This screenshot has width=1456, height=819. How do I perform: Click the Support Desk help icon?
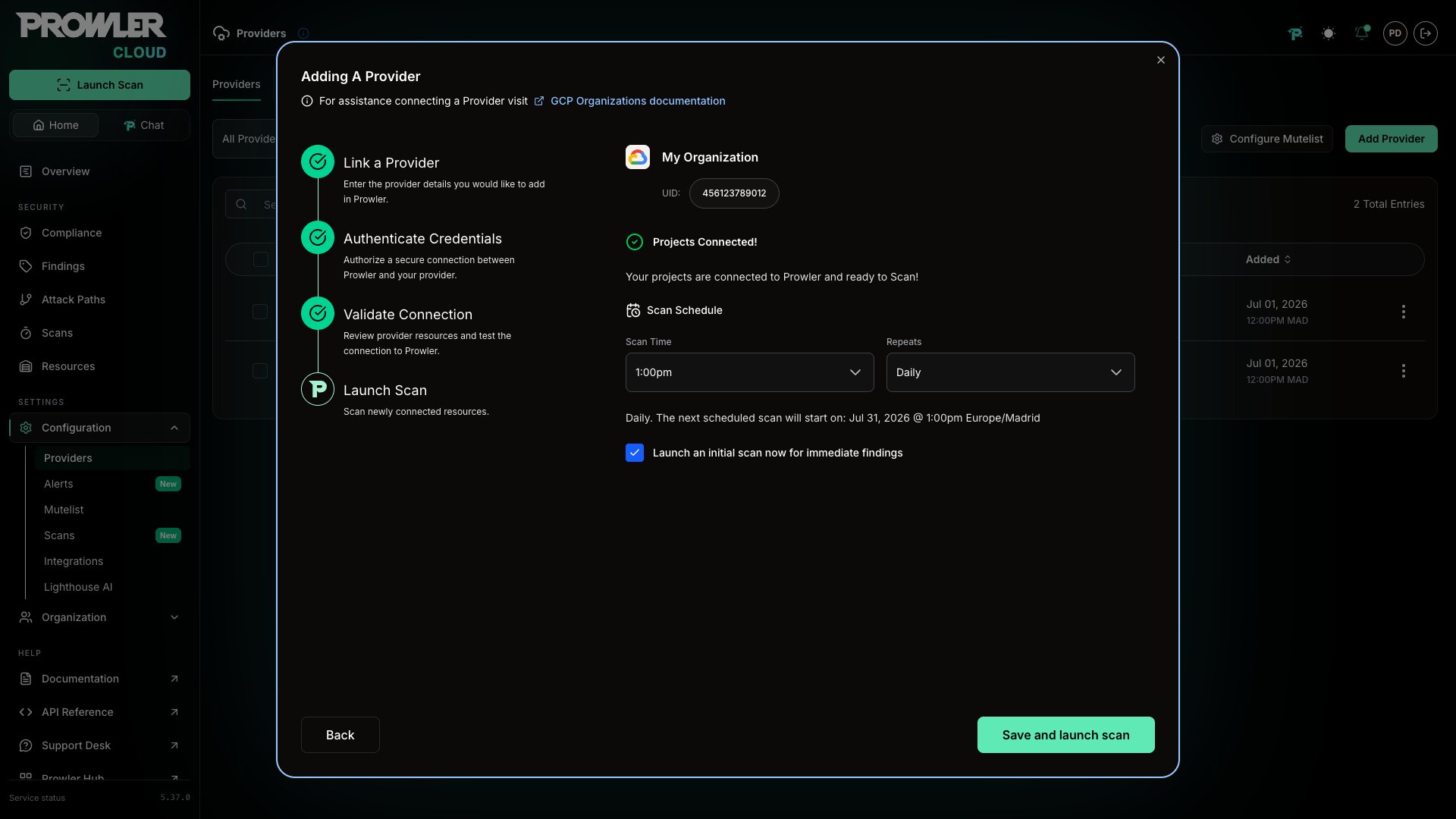[26, 745]
